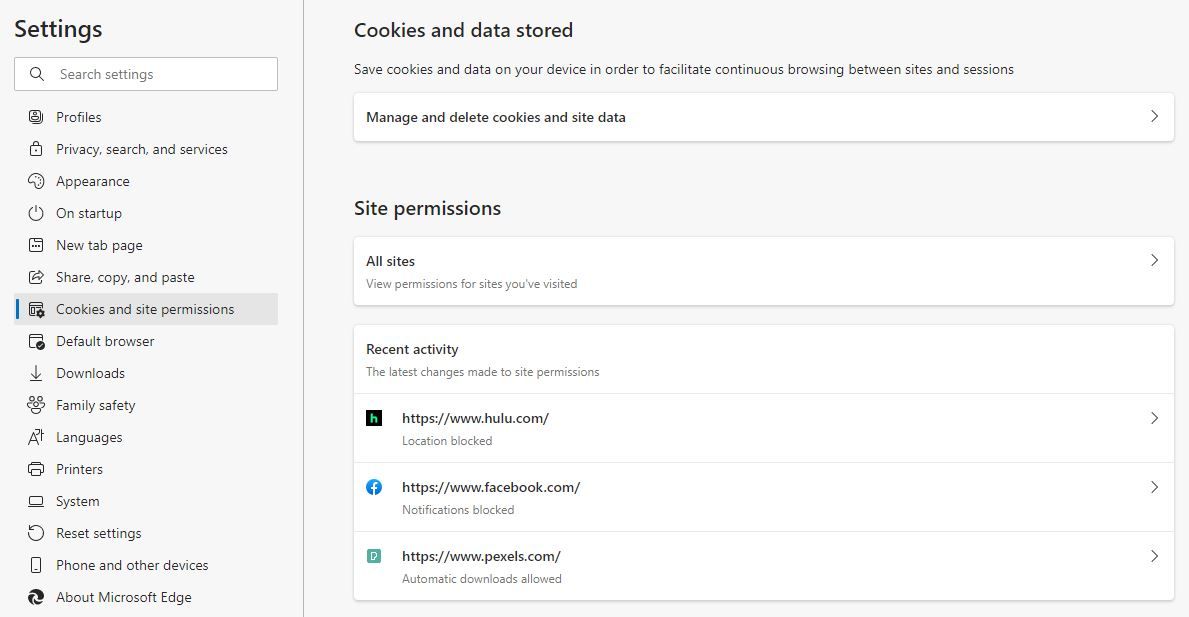Open the Default browser section

click(x=105, y=340)
